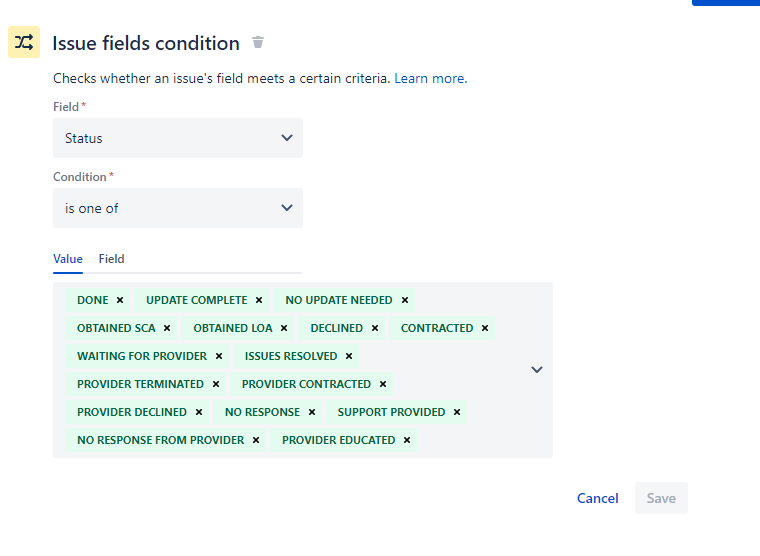
Task: Switch to the Field tab
Action: (111, 259)
